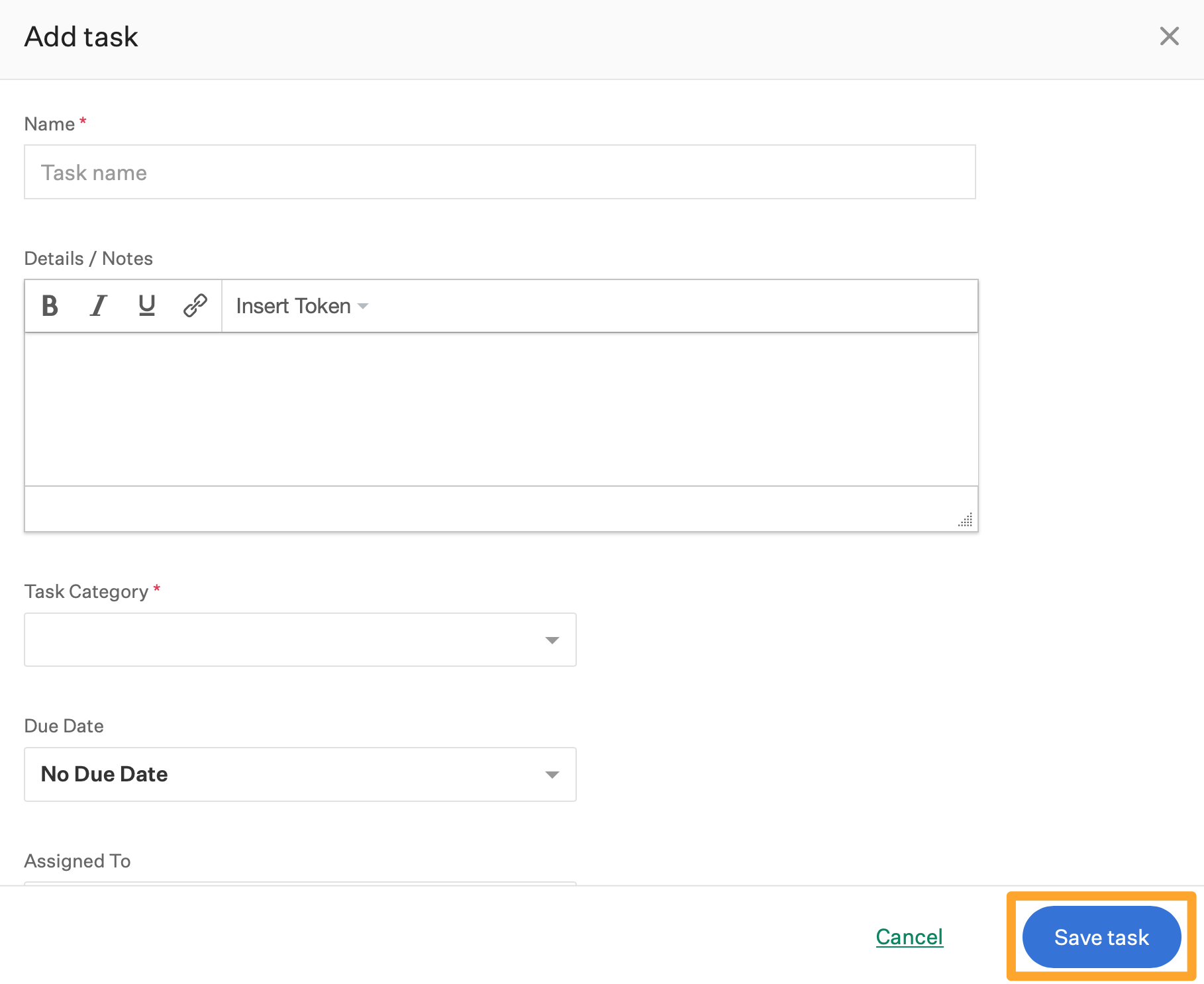
Task: Click the Task name input field
Action: click(499, 172)
